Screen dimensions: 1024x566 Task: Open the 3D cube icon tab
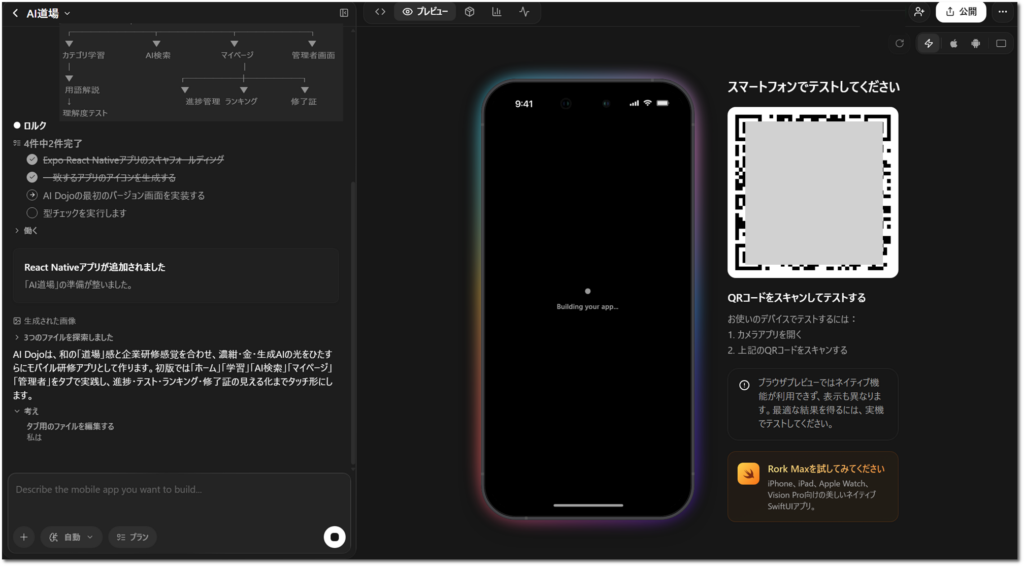pos(469,12)
